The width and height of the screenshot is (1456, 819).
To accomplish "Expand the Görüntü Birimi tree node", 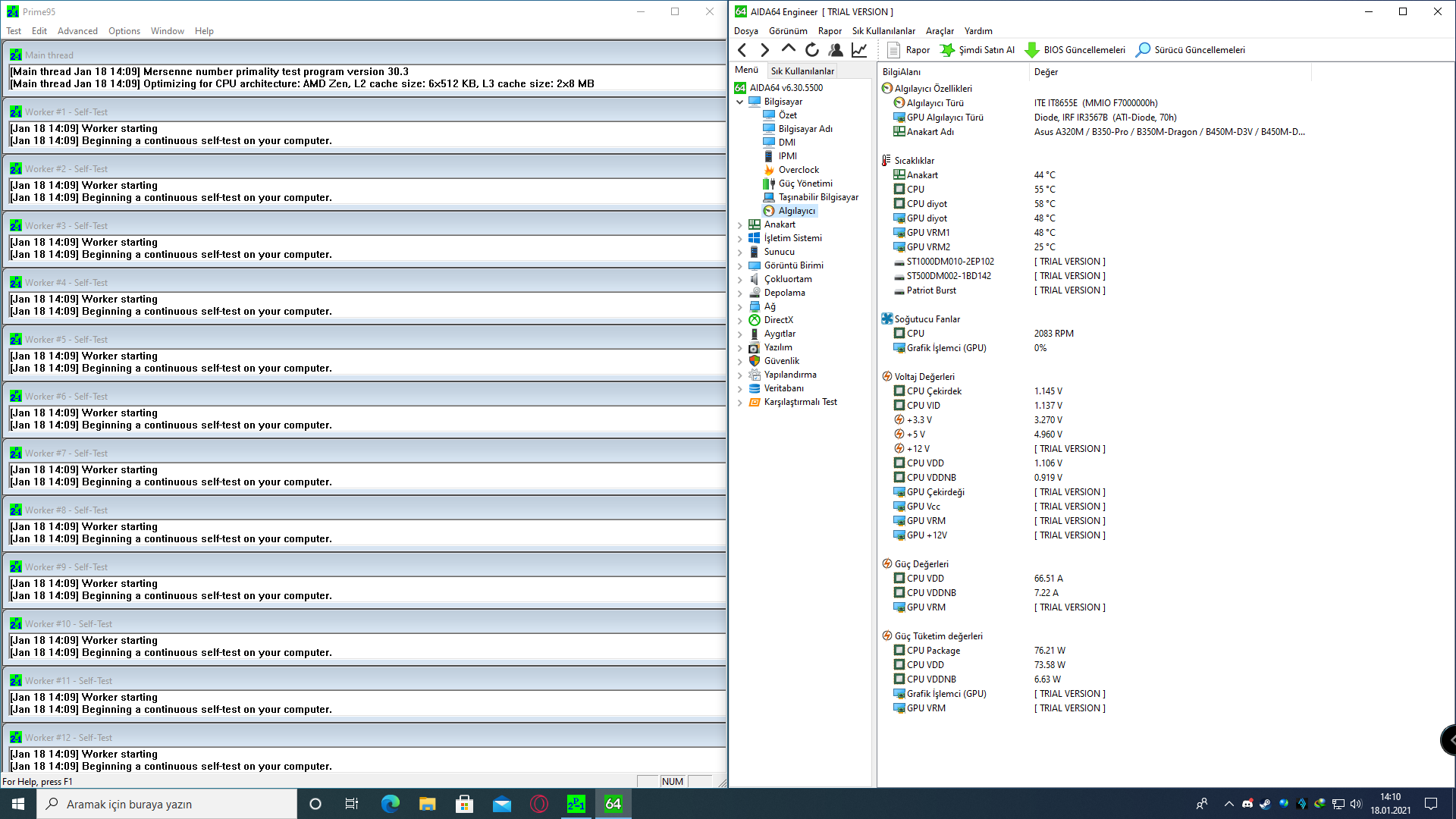I will (x=740, y=265).
